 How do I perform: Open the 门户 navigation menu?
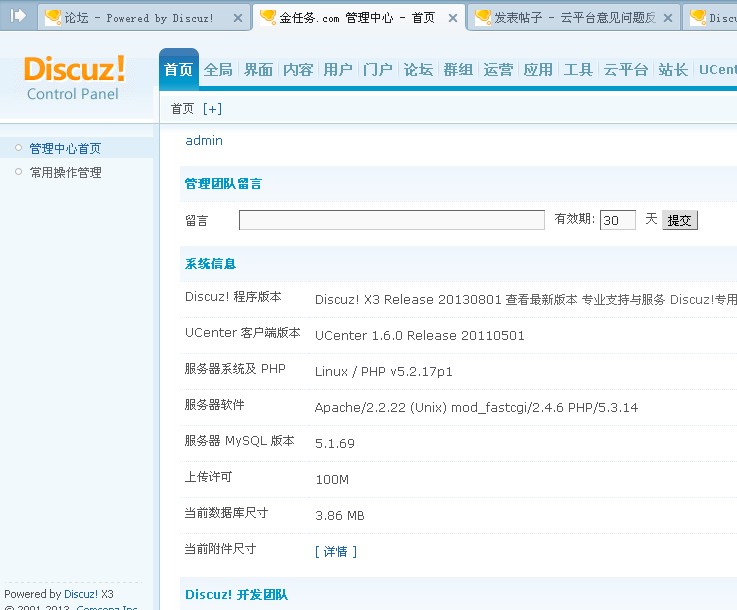pos(378,70)
